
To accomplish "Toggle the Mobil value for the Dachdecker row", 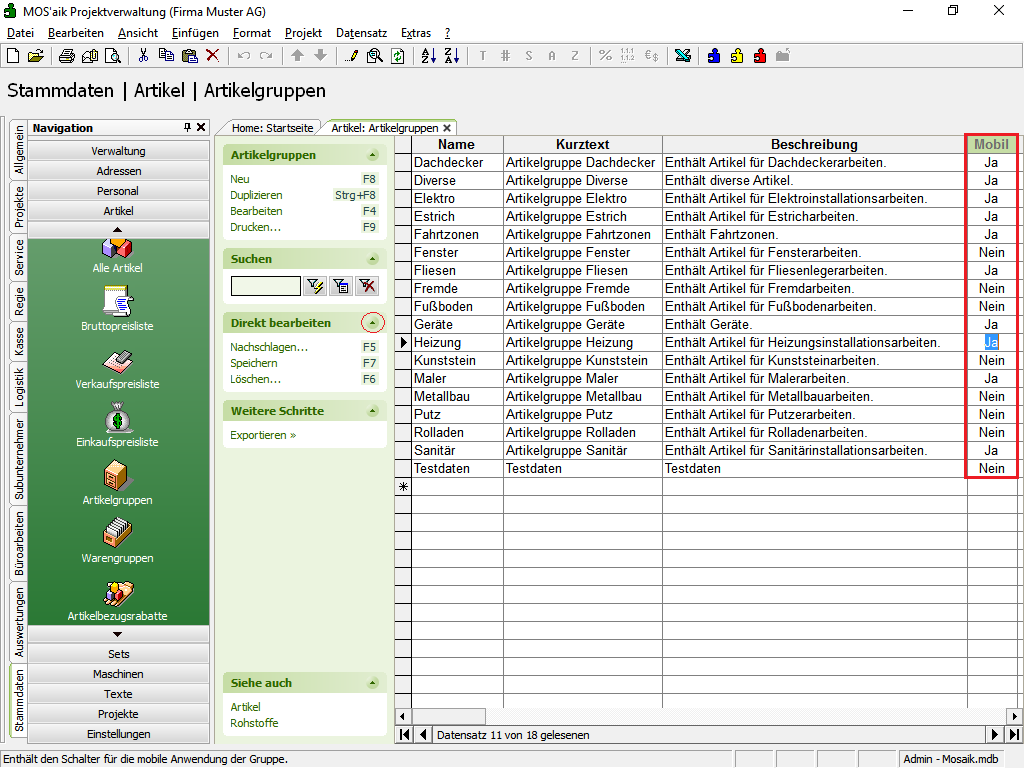I will coord(991,162).
